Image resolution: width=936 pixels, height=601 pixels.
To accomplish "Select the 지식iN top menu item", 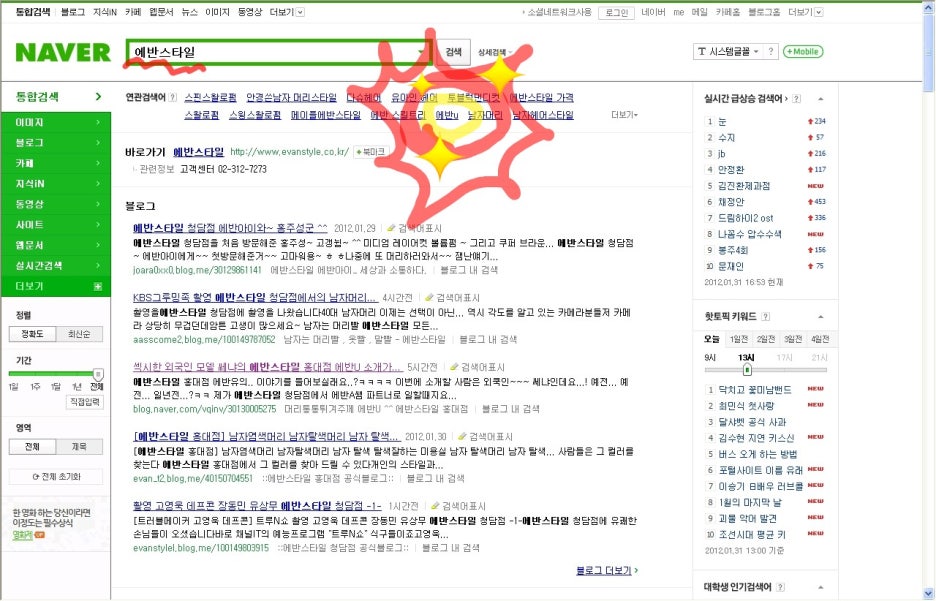I will (104, 12).
